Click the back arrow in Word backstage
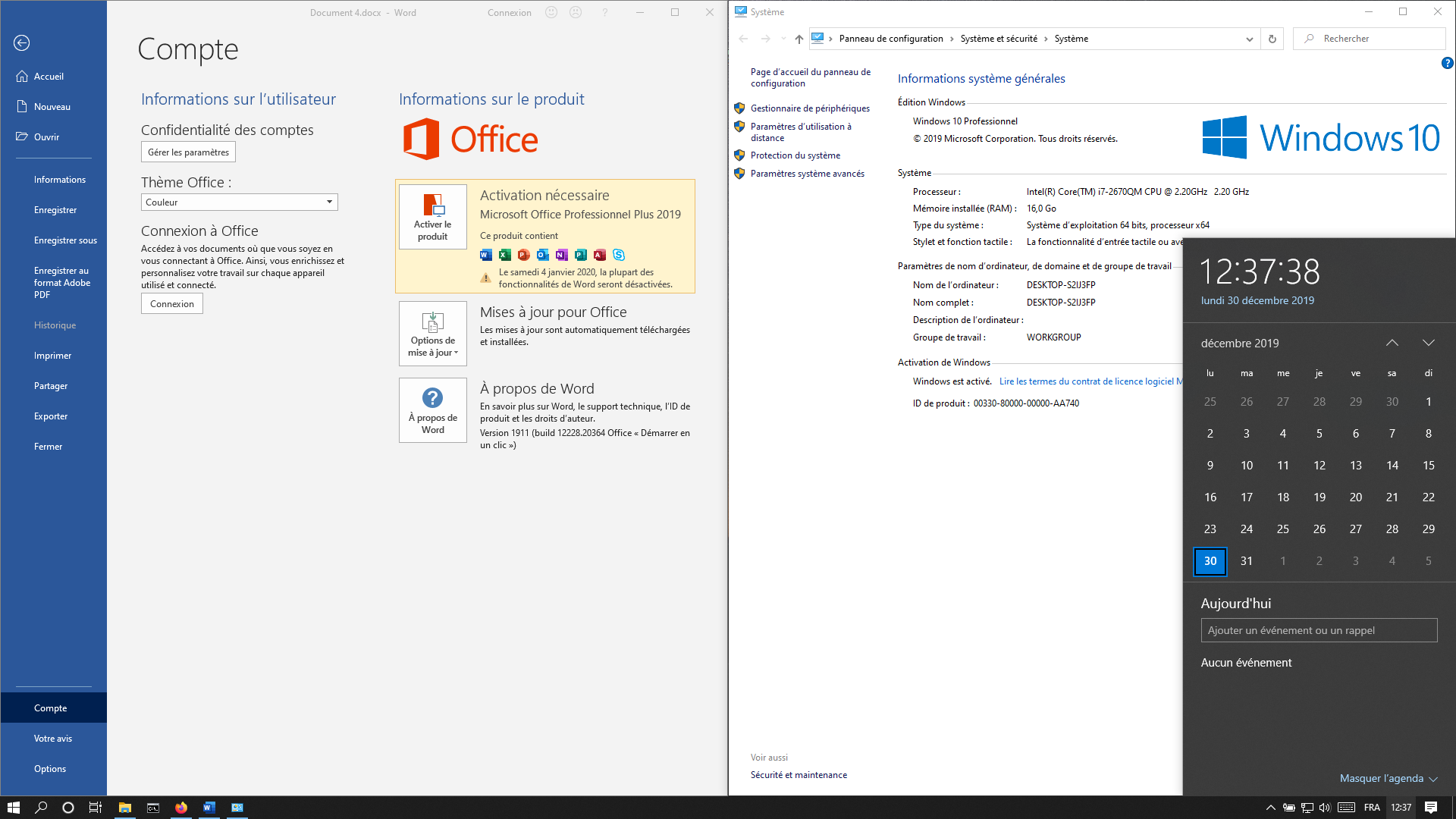1456x819 pixels. click(x=22, y=43)
